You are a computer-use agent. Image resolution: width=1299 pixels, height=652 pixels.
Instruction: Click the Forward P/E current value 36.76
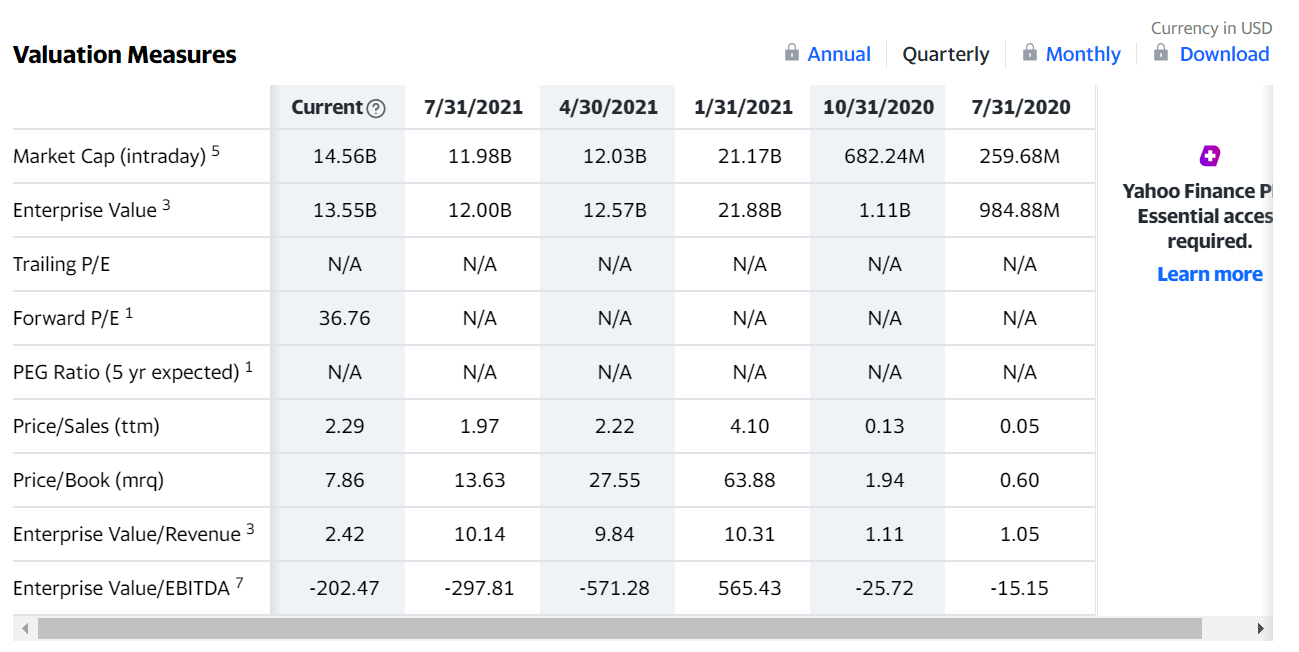pos(345,318)
